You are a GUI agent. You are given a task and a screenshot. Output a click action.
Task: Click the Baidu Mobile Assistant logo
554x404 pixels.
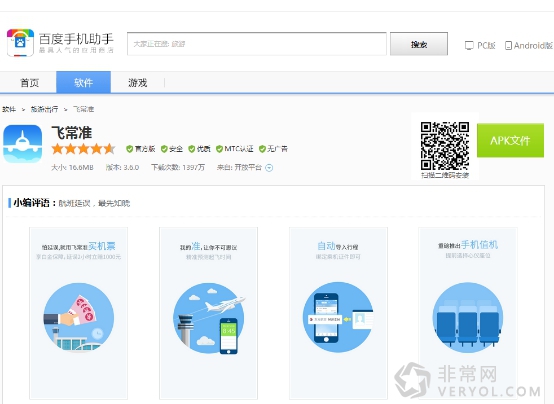[x=60, y=43]
